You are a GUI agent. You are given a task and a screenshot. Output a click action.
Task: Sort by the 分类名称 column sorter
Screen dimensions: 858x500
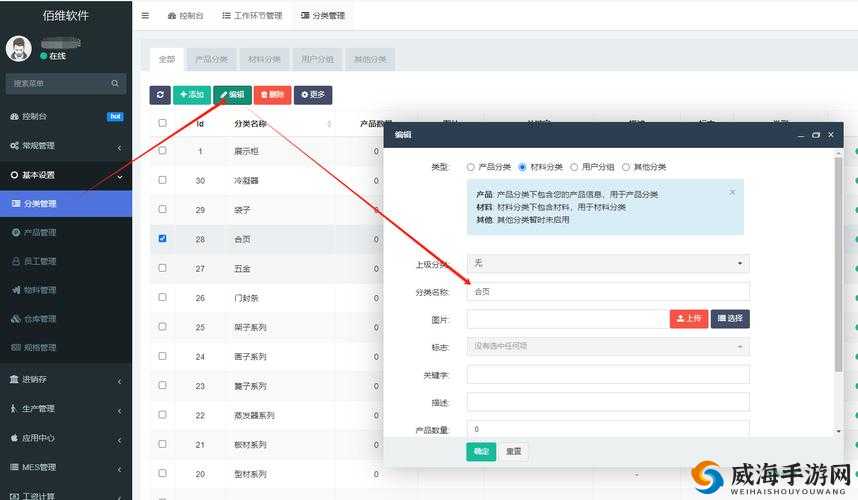click(x=329, y=124)
